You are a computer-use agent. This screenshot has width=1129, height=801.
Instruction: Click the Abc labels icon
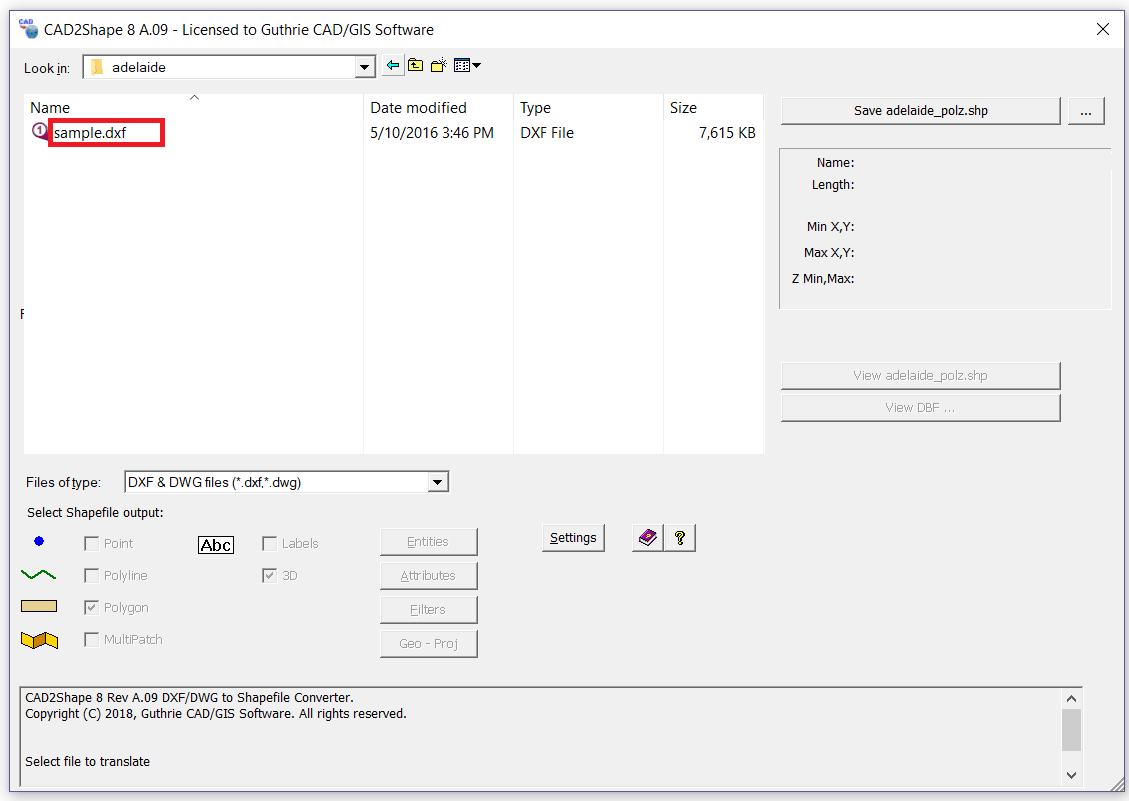coord(216,544)
